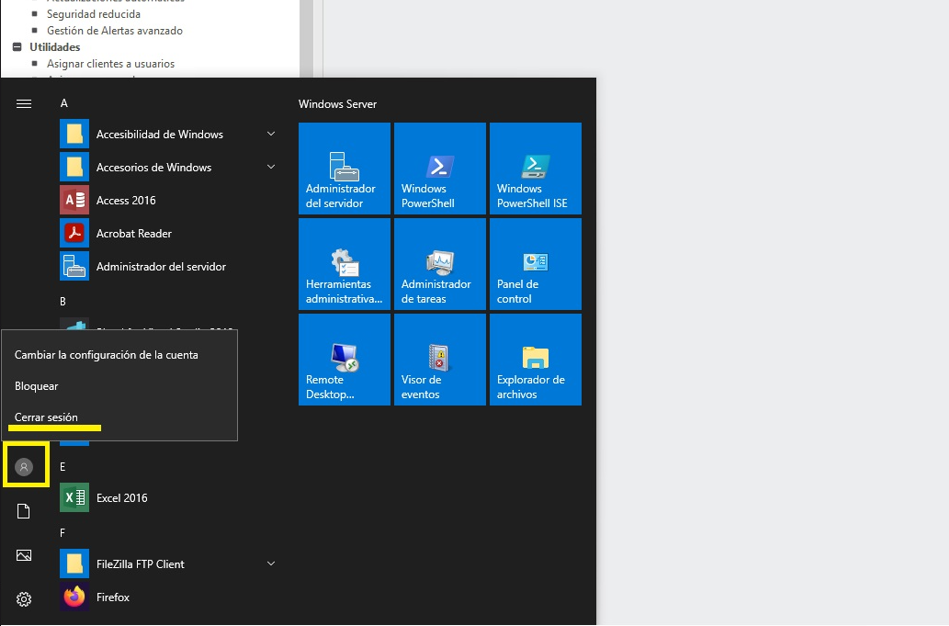Screen dimensions: 949x626
Task: Click the user account avatar icon
Action: click(24, 467)
